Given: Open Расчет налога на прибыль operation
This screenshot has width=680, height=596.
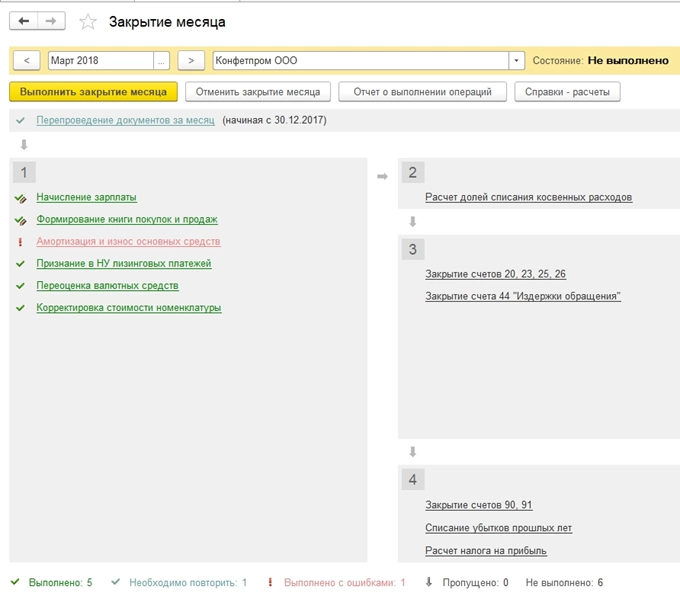Looking at the screenshot, I should (x=486, y=550).
